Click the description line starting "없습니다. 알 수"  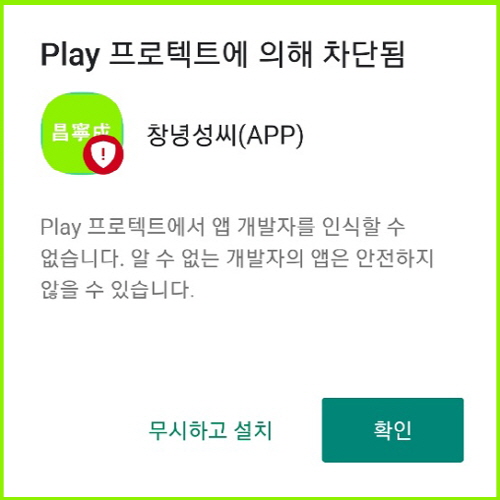coord(237,258)
